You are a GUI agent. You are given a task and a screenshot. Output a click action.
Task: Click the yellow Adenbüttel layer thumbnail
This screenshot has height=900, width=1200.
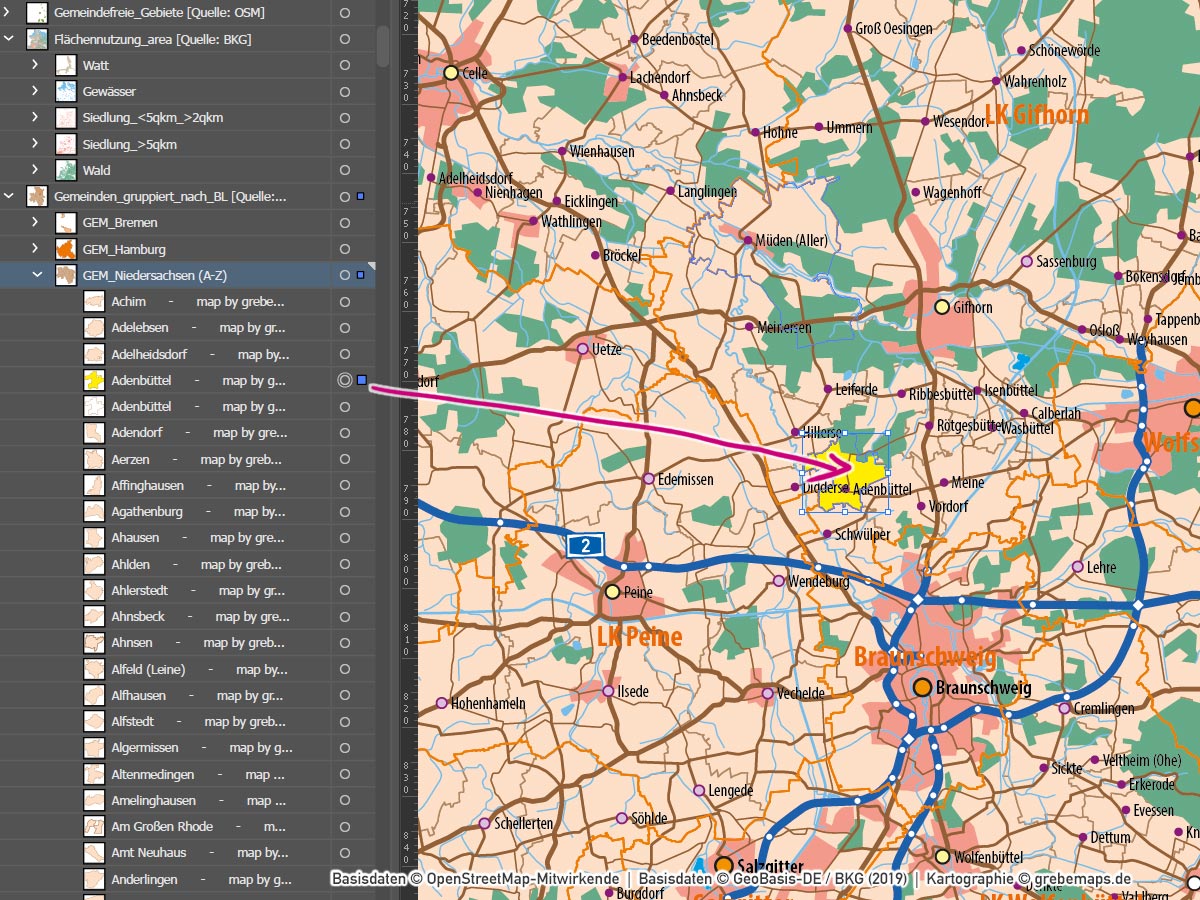(94, 380)
